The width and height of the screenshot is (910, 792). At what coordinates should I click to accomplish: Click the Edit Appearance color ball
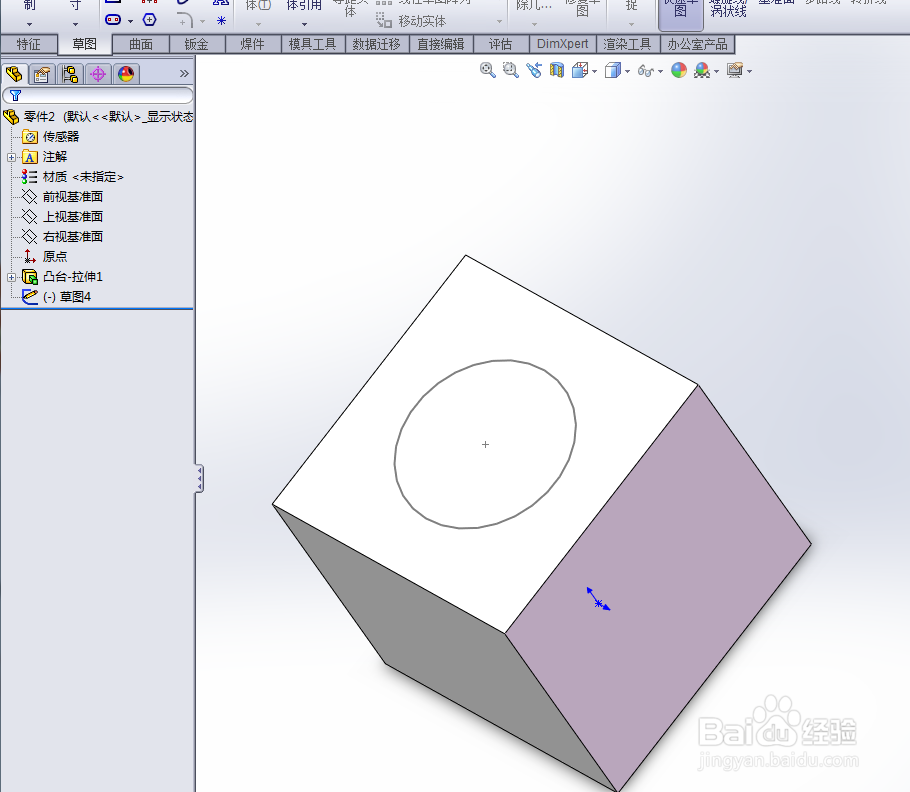click(x=679, y=71)
